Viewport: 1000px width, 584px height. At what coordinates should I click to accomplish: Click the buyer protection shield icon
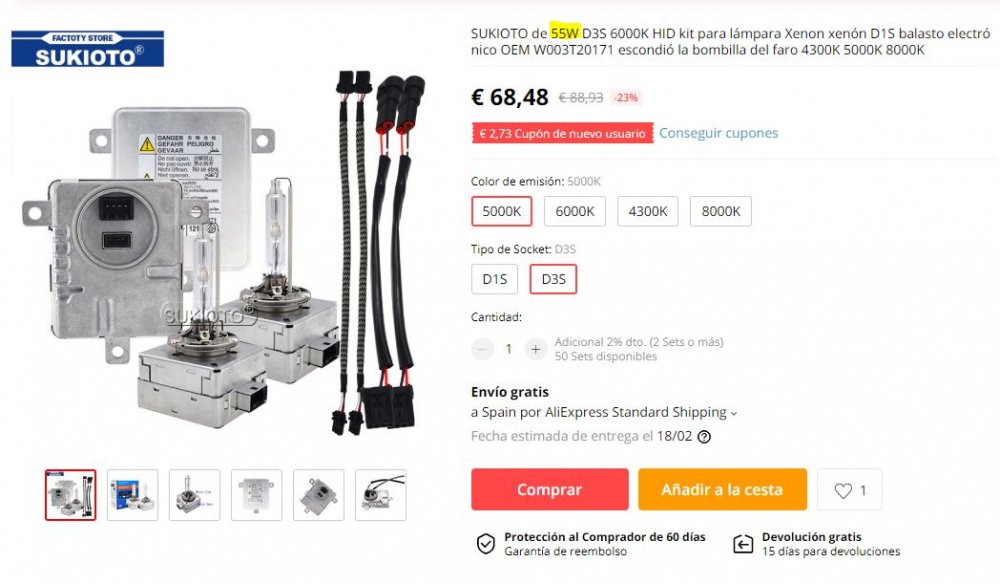(x=485, y=544)
